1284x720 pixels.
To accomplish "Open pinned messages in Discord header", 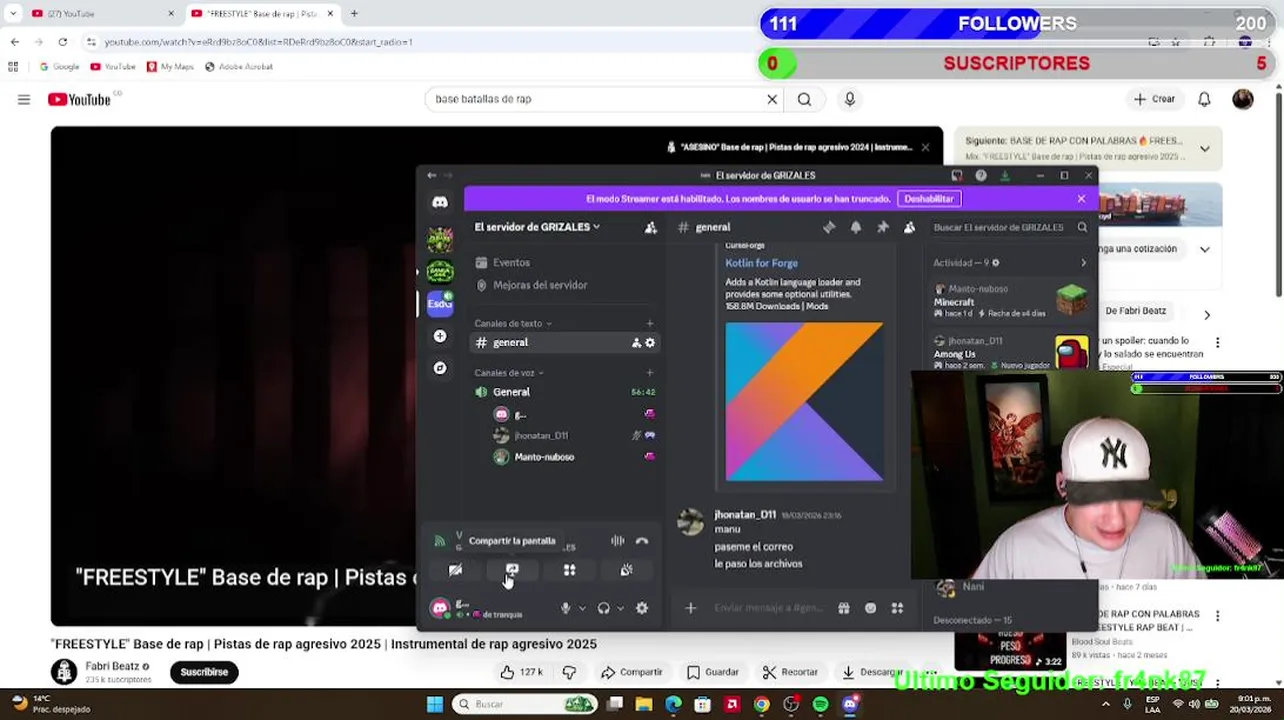I will pos(883,228).
